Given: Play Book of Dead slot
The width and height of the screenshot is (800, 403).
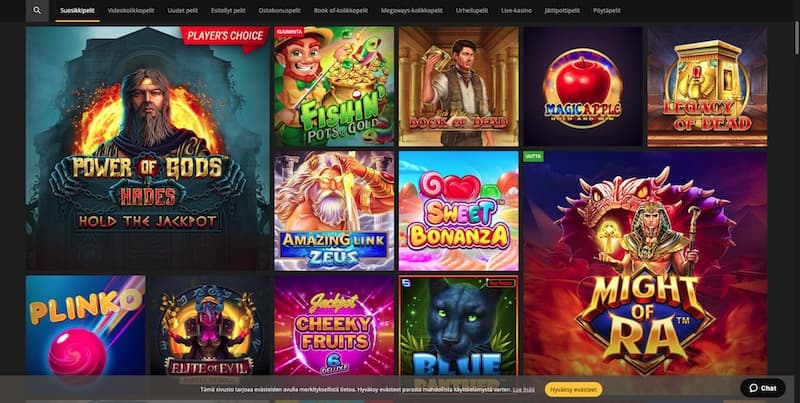Looking at the screenshot, I should coord(459,87).
